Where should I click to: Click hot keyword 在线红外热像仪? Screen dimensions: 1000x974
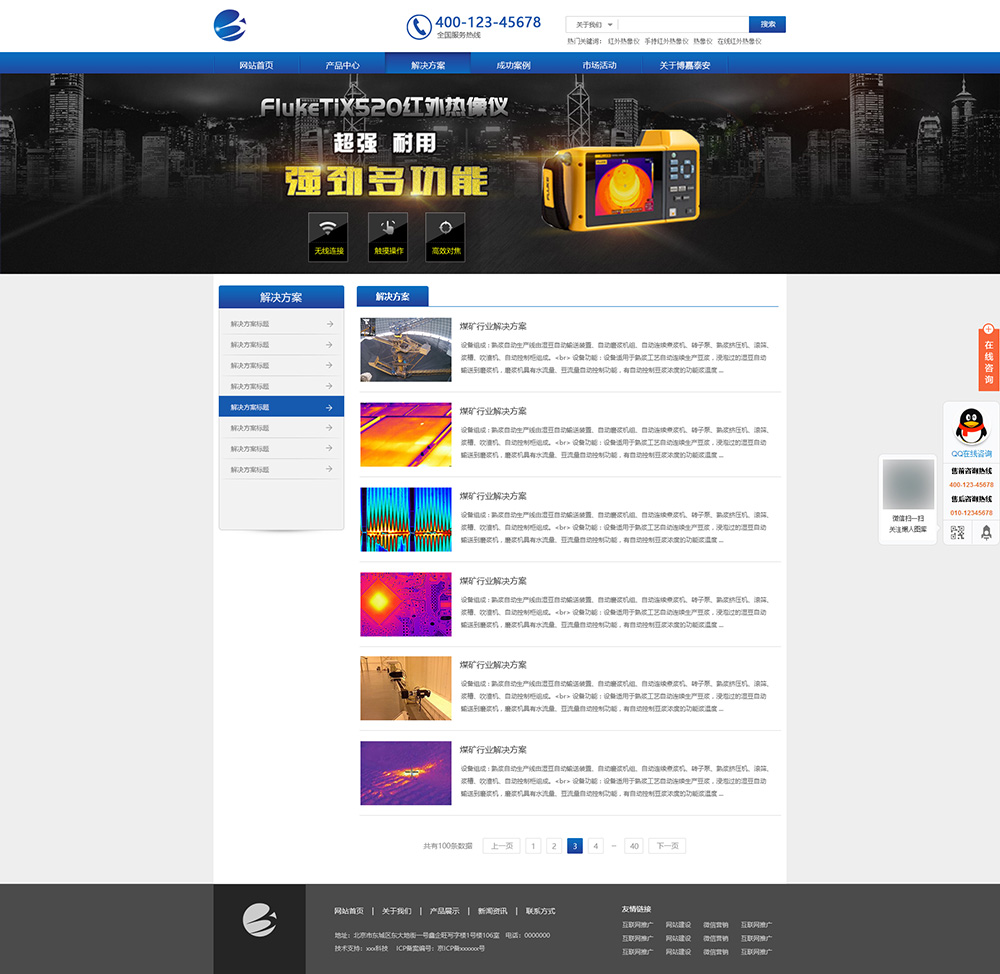coord(739,41)
